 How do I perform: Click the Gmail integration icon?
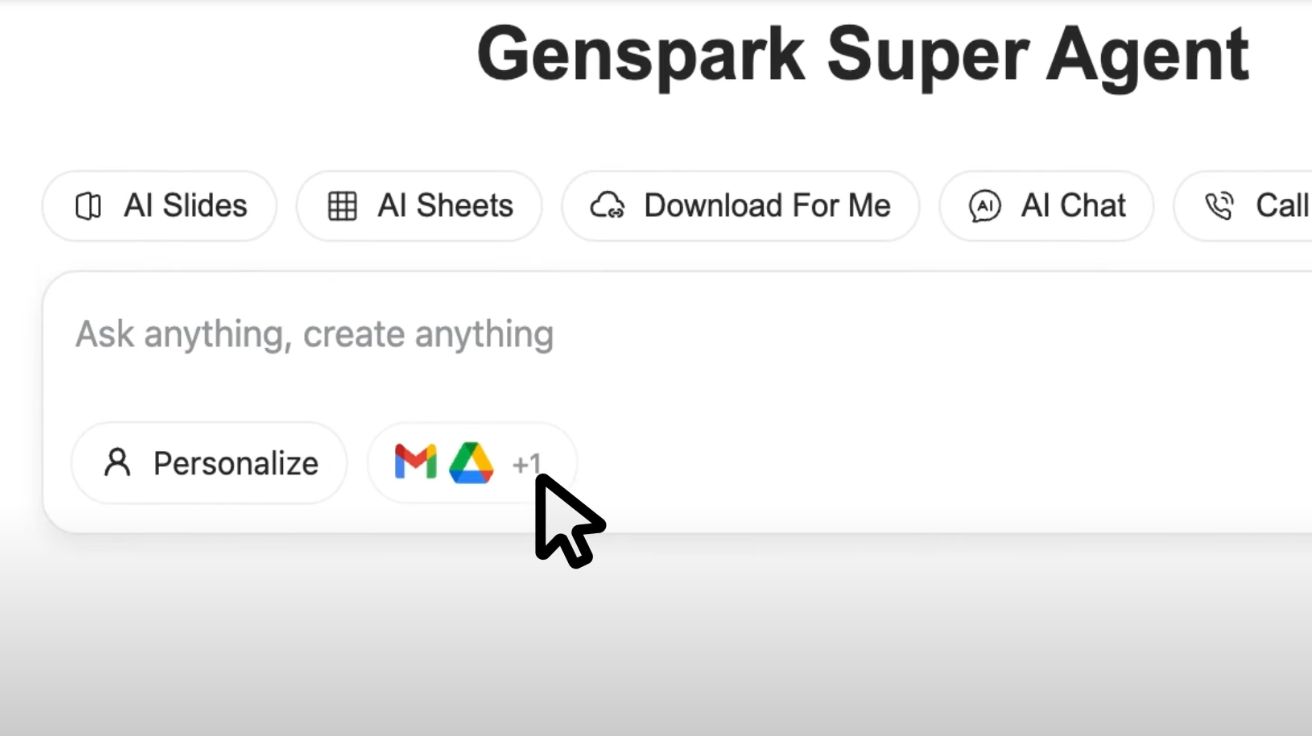[415, 462]
